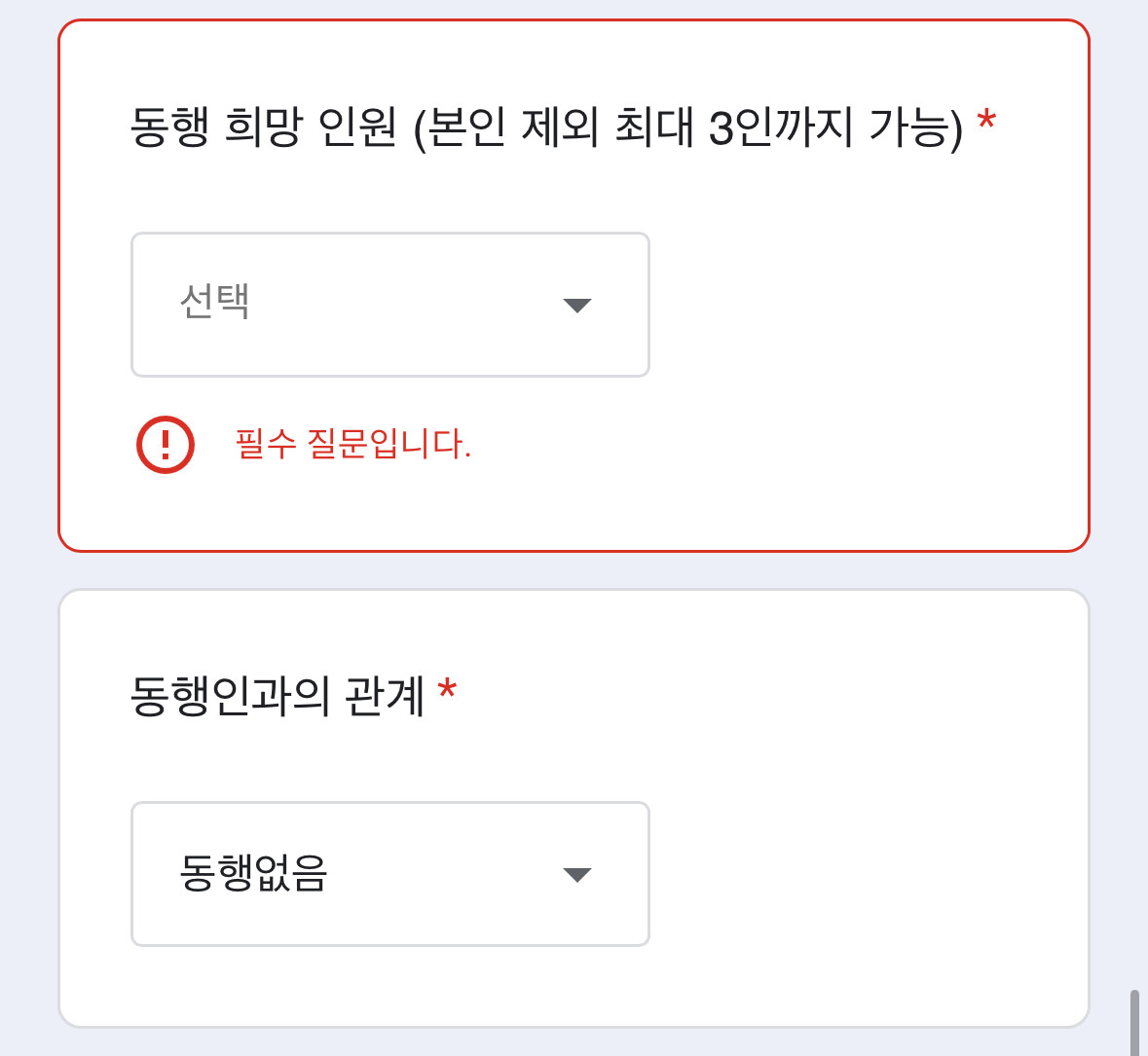Click the page background between the two cards
This screenshot has height=1056, width=1148.
pos(574,570)
